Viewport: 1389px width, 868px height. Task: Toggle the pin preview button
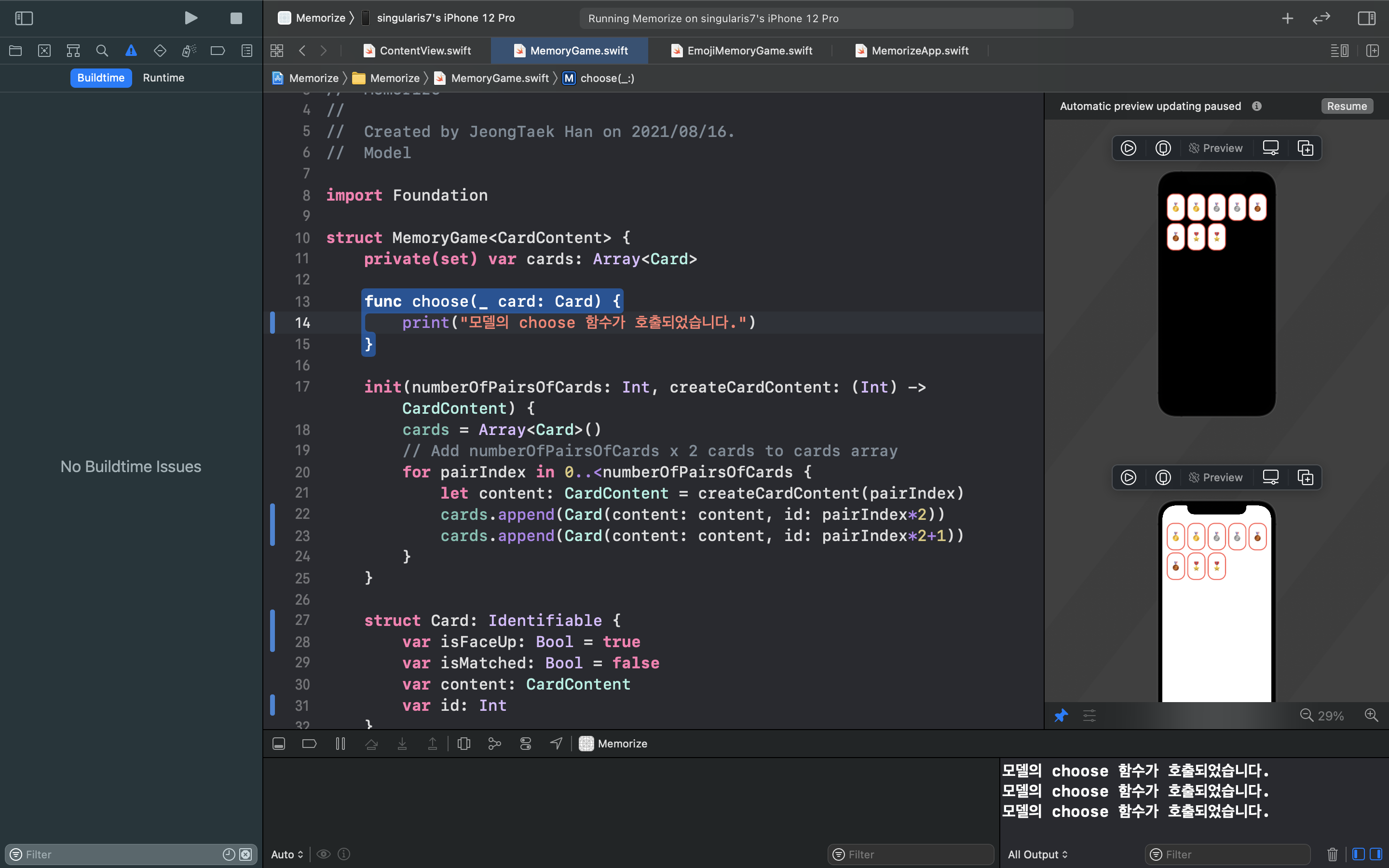[1061, 715]
